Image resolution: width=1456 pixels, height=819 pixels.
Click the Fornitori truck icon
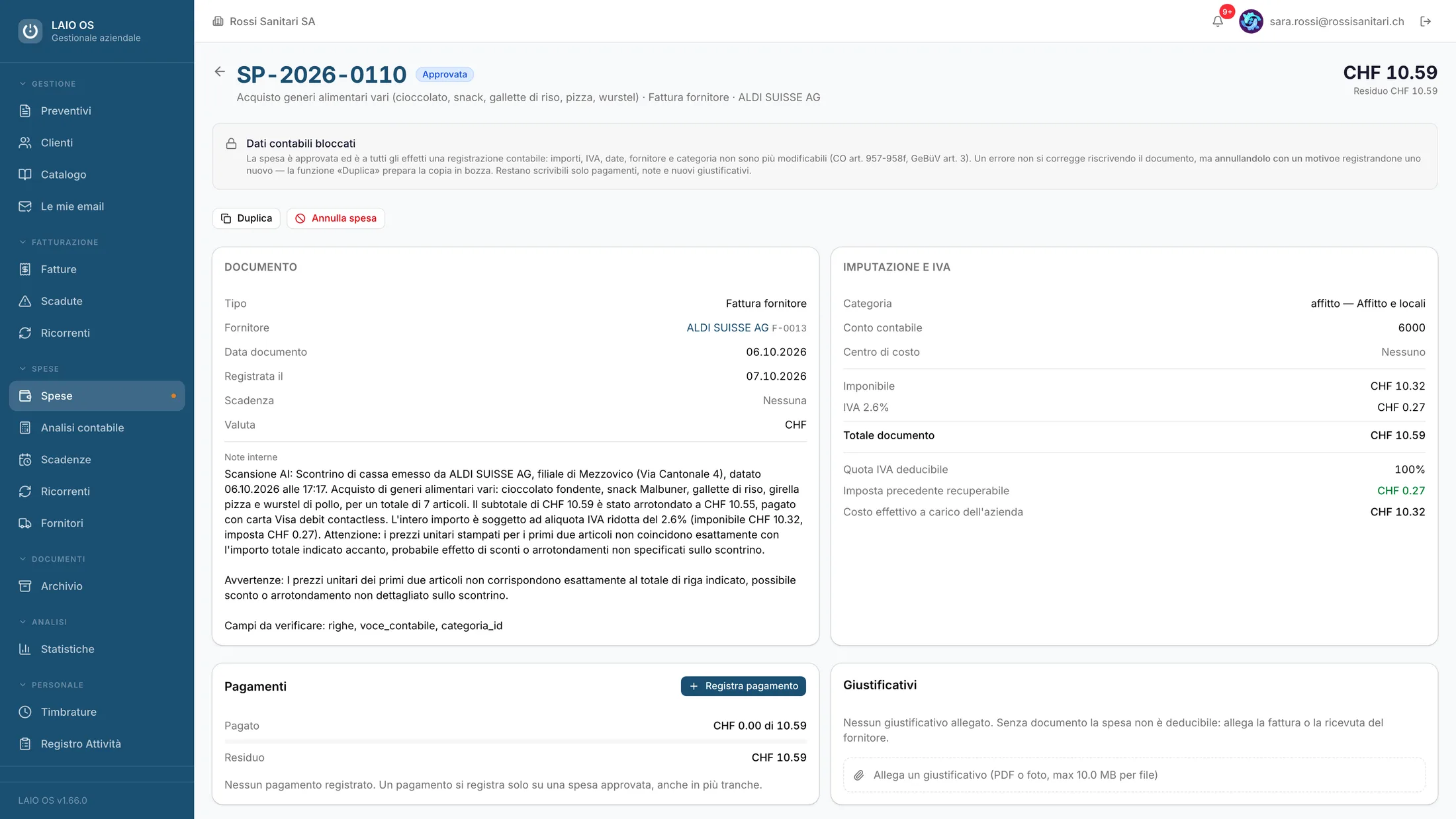(25, 523)
